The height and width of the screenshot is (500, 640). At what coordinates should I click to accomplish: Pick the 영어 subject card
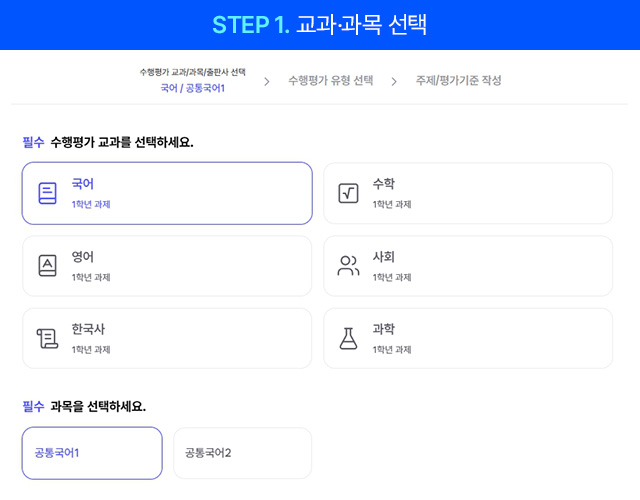click(167, 266)
